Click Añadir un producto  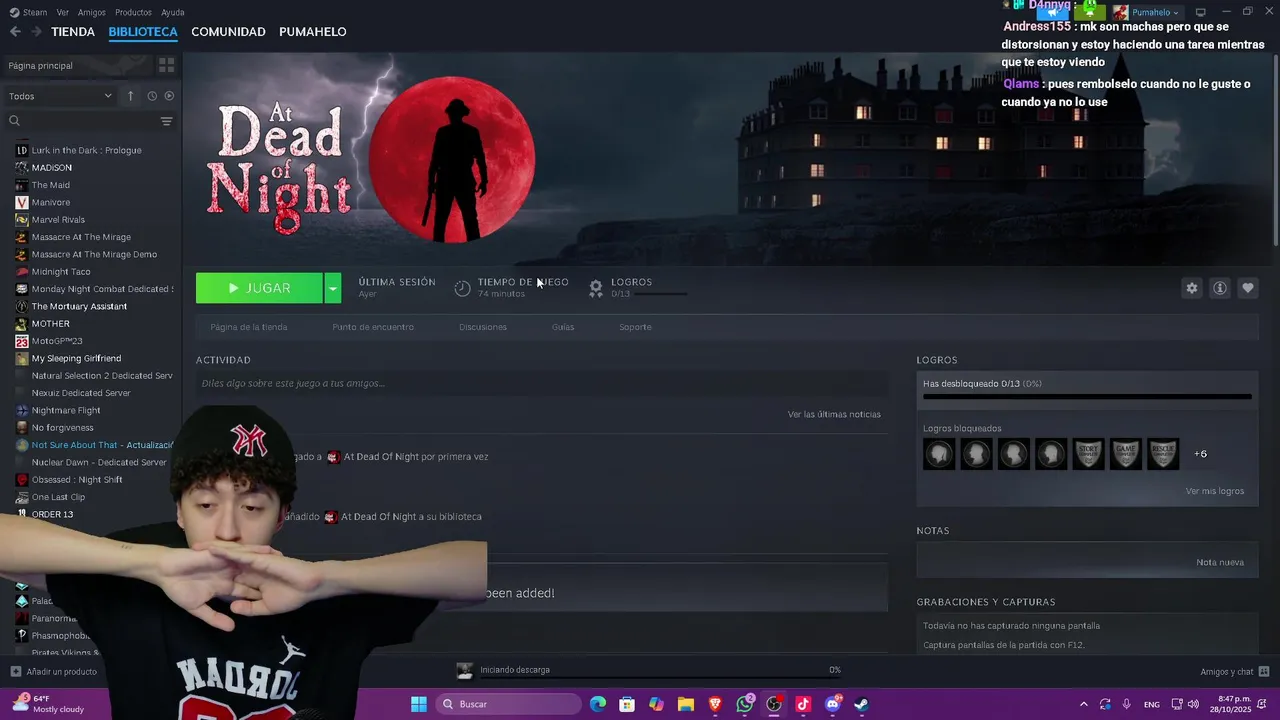[61, 671]
